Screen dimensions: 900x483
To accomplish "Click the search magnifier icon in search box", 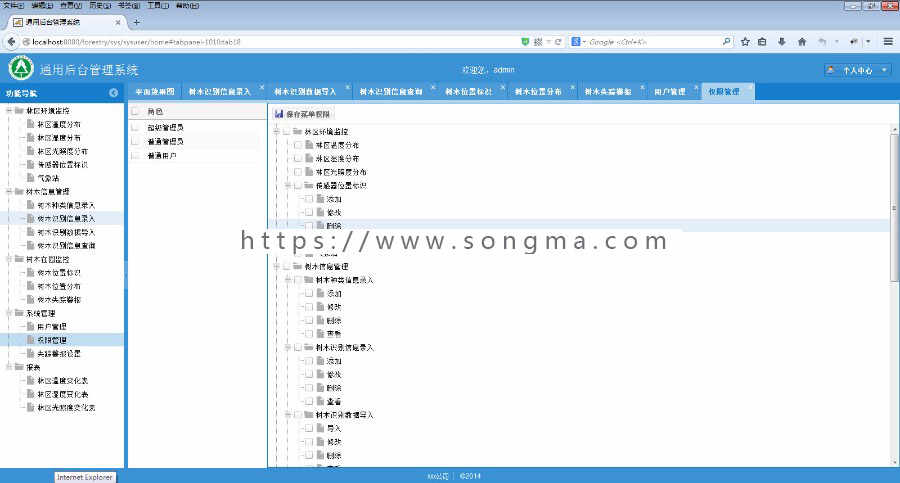I will coord(727,41).
